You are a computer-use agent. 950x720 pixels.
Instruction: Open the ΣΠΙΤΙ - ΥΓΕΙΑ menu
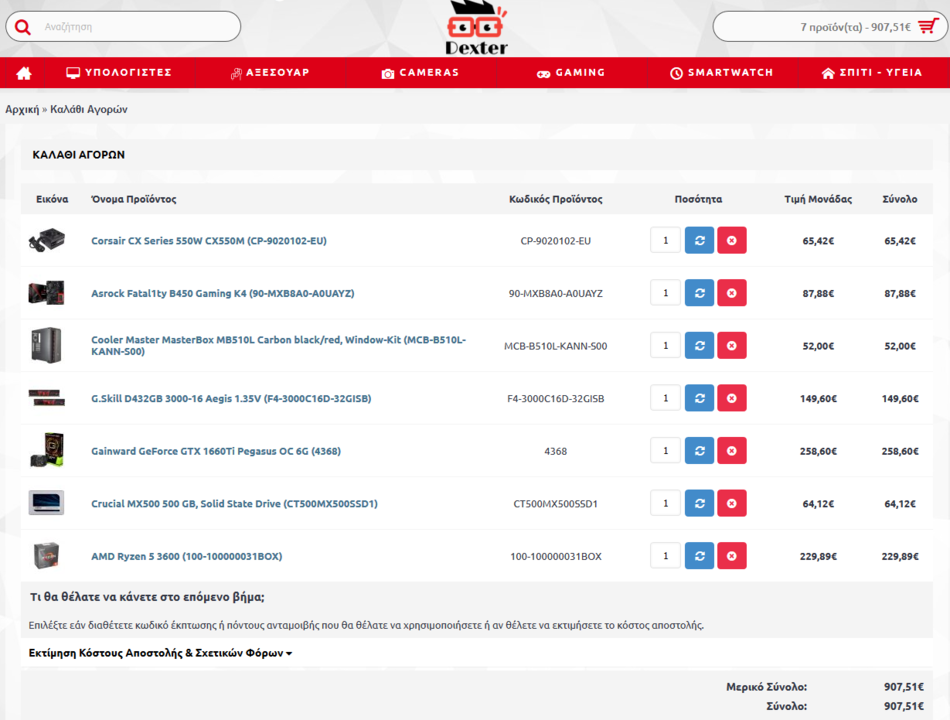[872, 73]
